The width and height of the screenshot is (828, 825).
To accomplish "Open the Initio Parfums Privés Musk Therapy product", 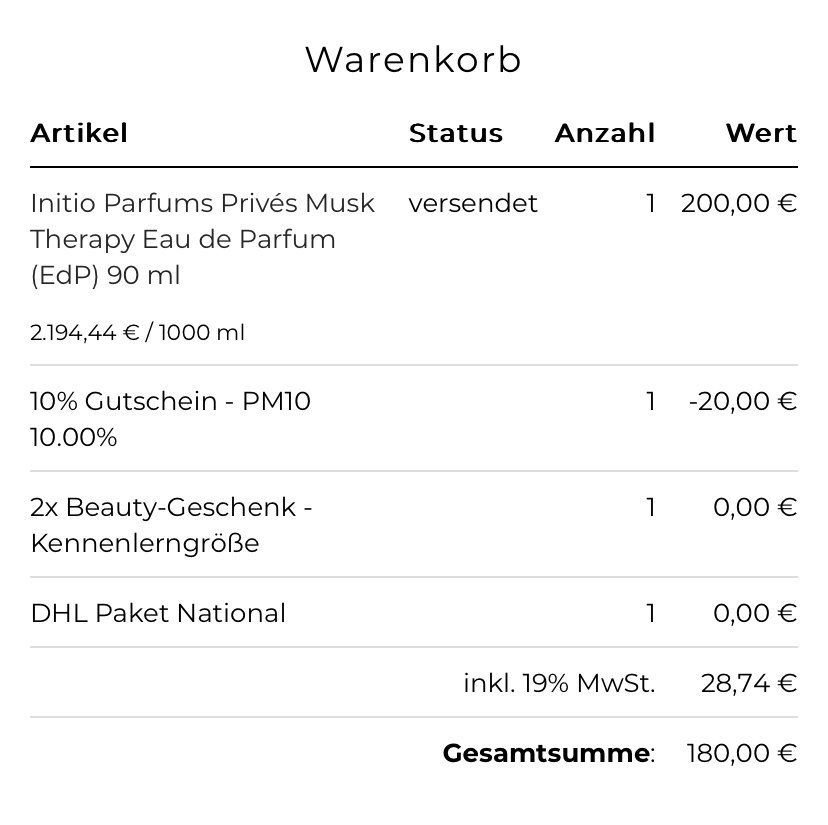I will [x=202, y=239].
